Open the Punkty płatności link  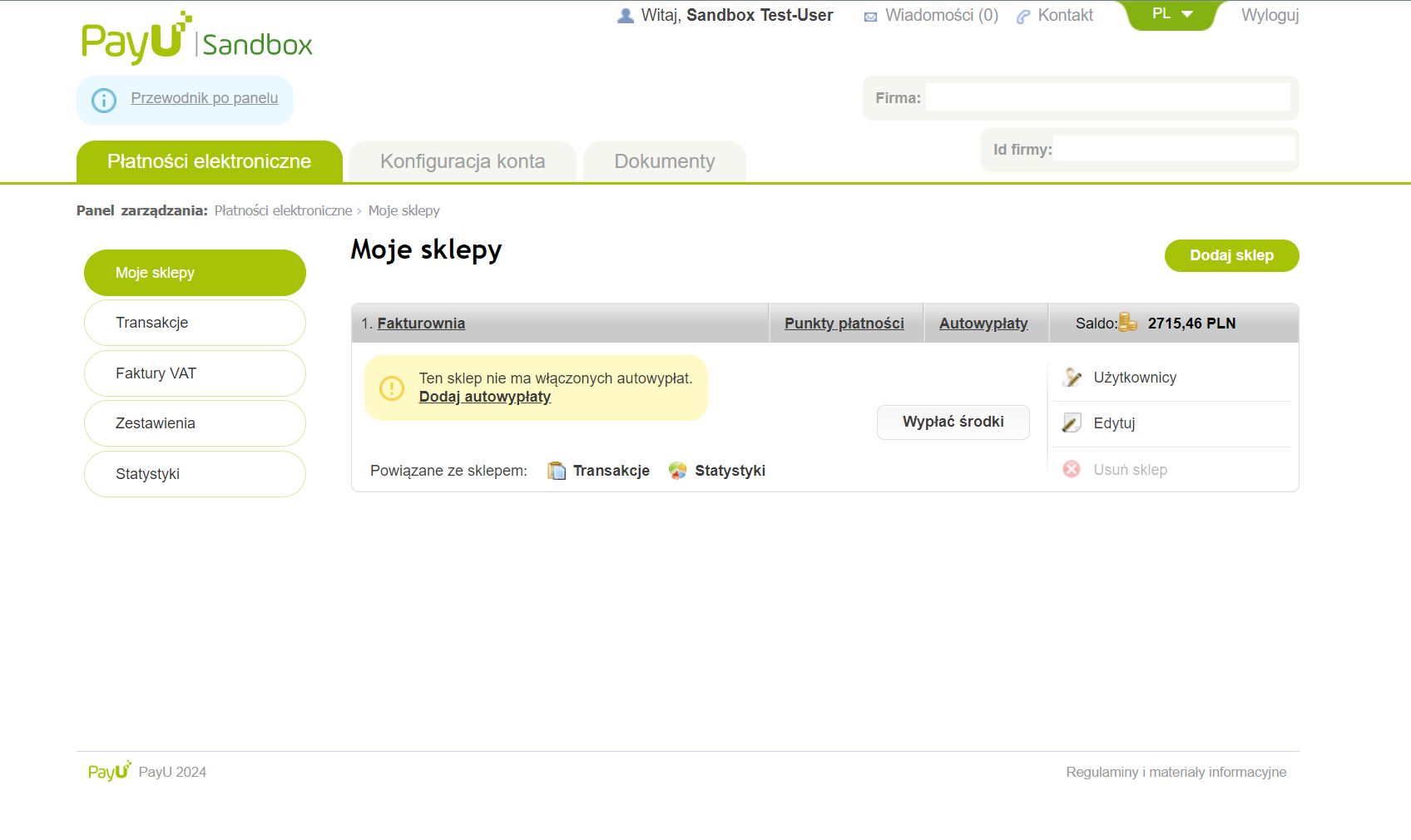coord(844,324)
